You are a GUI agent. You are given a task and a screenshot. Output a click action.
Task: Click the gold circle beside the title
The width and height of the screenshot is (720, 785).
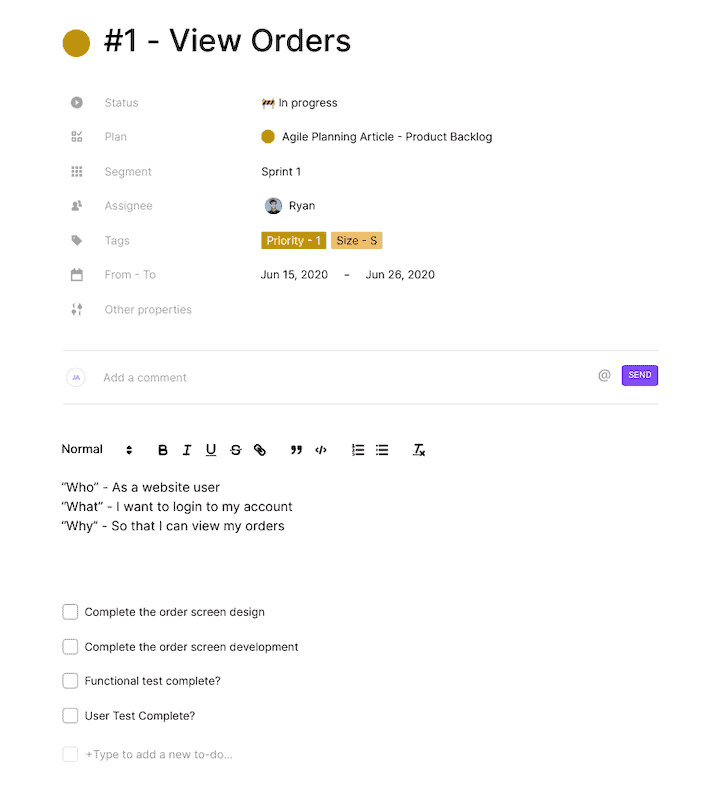[x=77, y=43]
